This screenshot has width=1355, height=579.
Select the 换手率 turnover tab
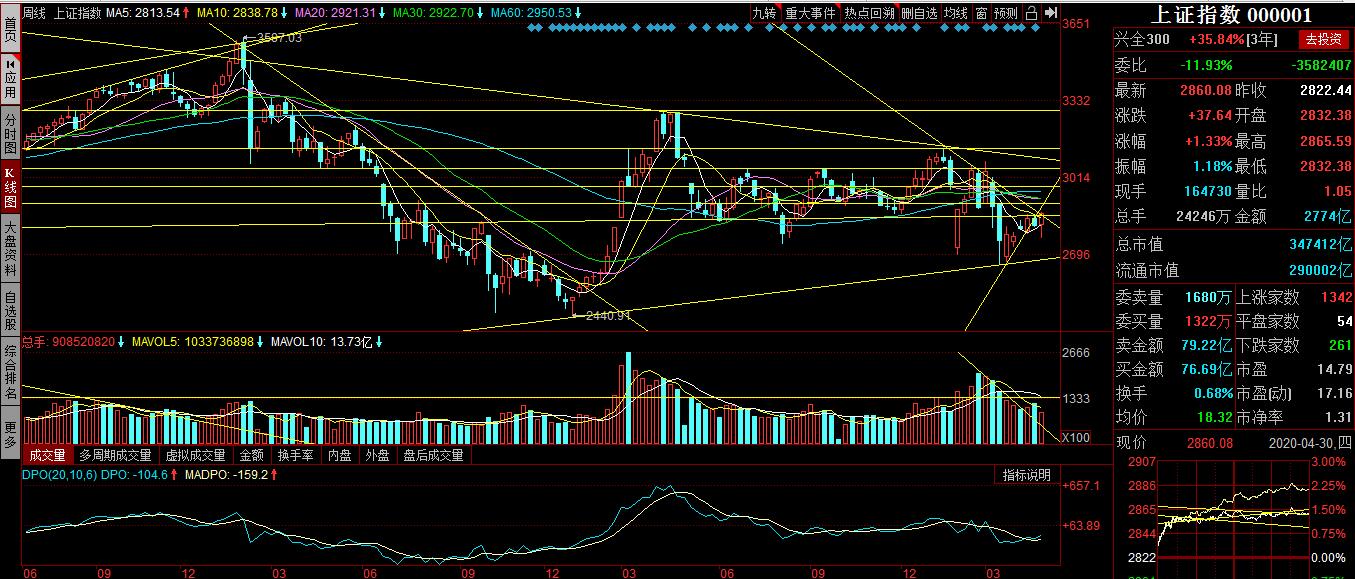tap(296, 455)
